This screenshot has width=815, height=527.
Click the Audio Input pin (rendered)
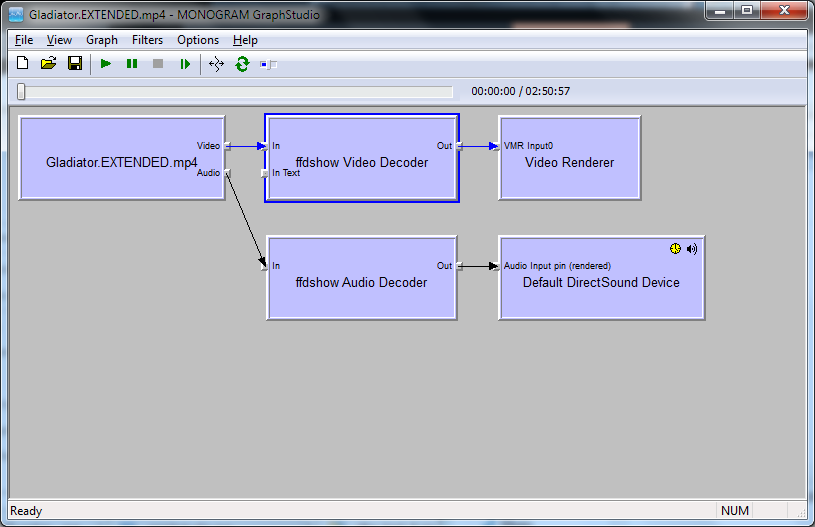pyautogui.click(x=496, y=266)
